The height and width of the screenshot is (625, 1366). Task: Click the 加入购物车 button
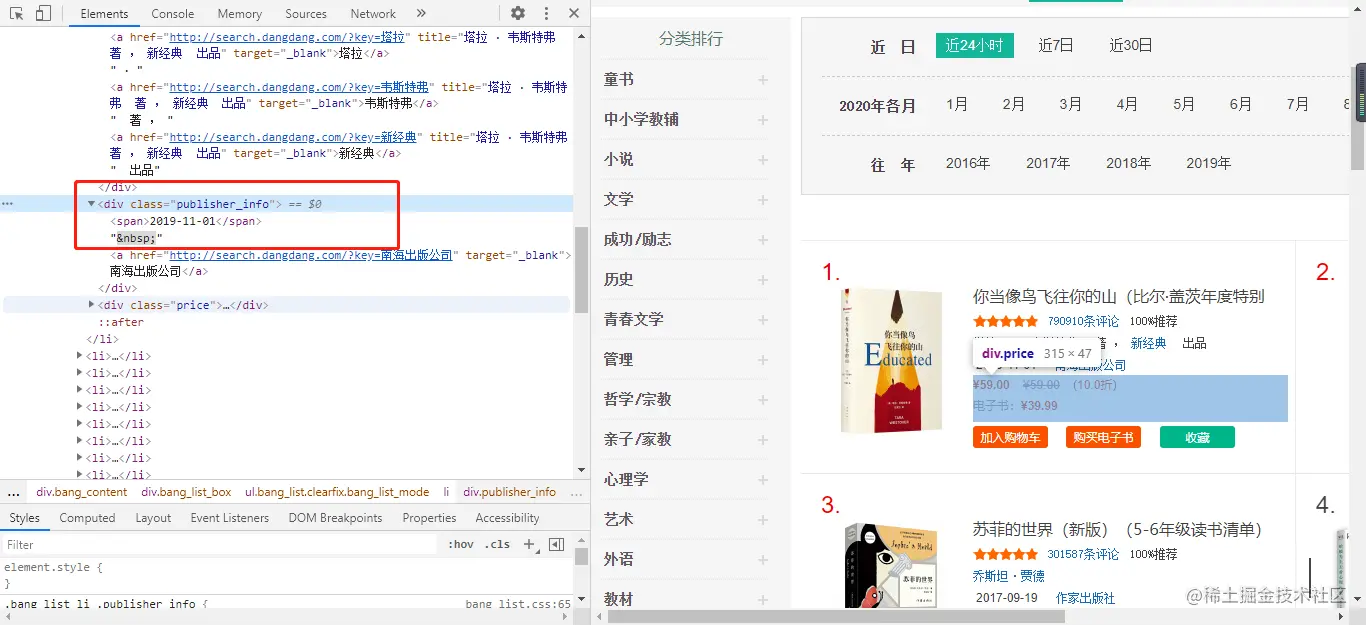pos(1010,437)
